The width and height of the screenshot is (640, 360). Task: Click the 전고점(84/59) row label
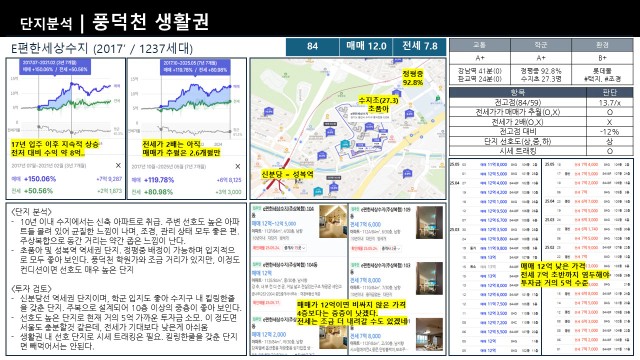518,102
